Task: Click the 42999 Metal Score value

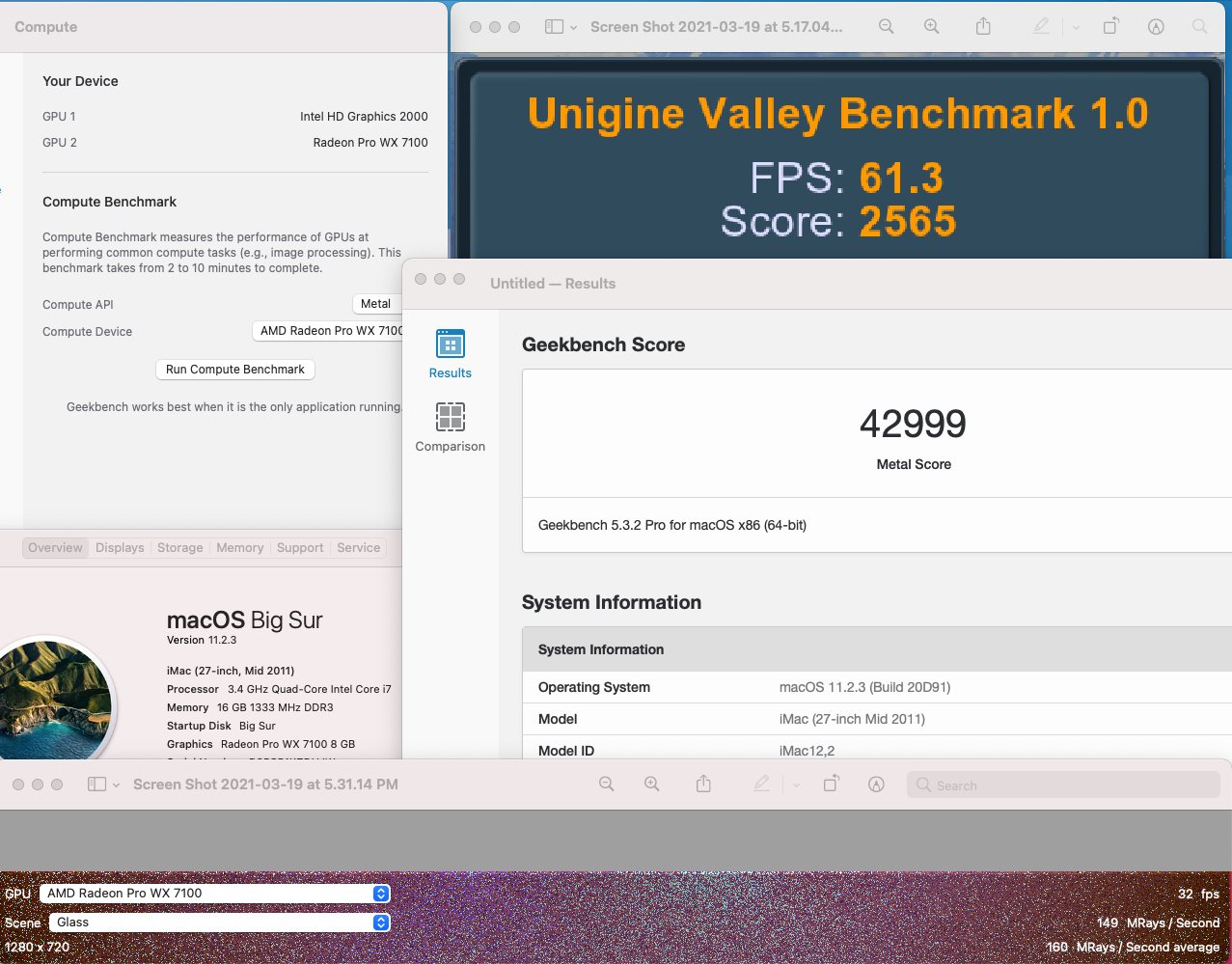Action: click(x=913, y=424)
